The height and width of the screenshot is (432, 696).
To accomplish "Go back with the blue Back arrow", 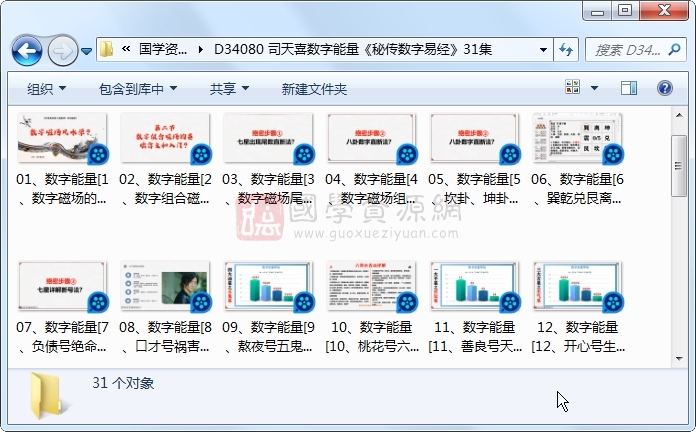I will click(27, 51).
